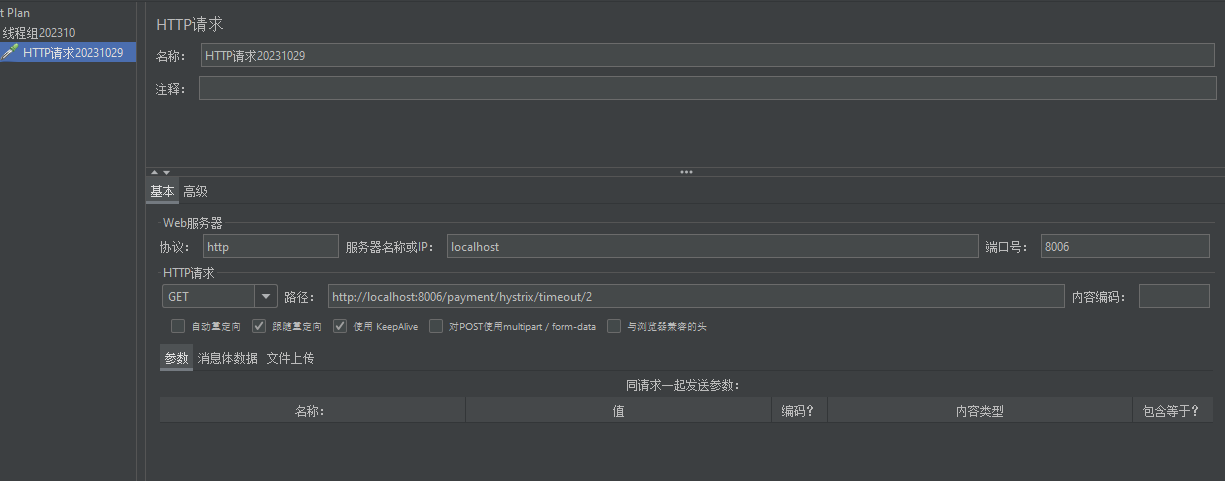Enable 对POST使用multipart / form-data checkbox
Image resolution: width=1225 pixels, height=481 pixels.
pyautogui.click(x=436, y=326)
